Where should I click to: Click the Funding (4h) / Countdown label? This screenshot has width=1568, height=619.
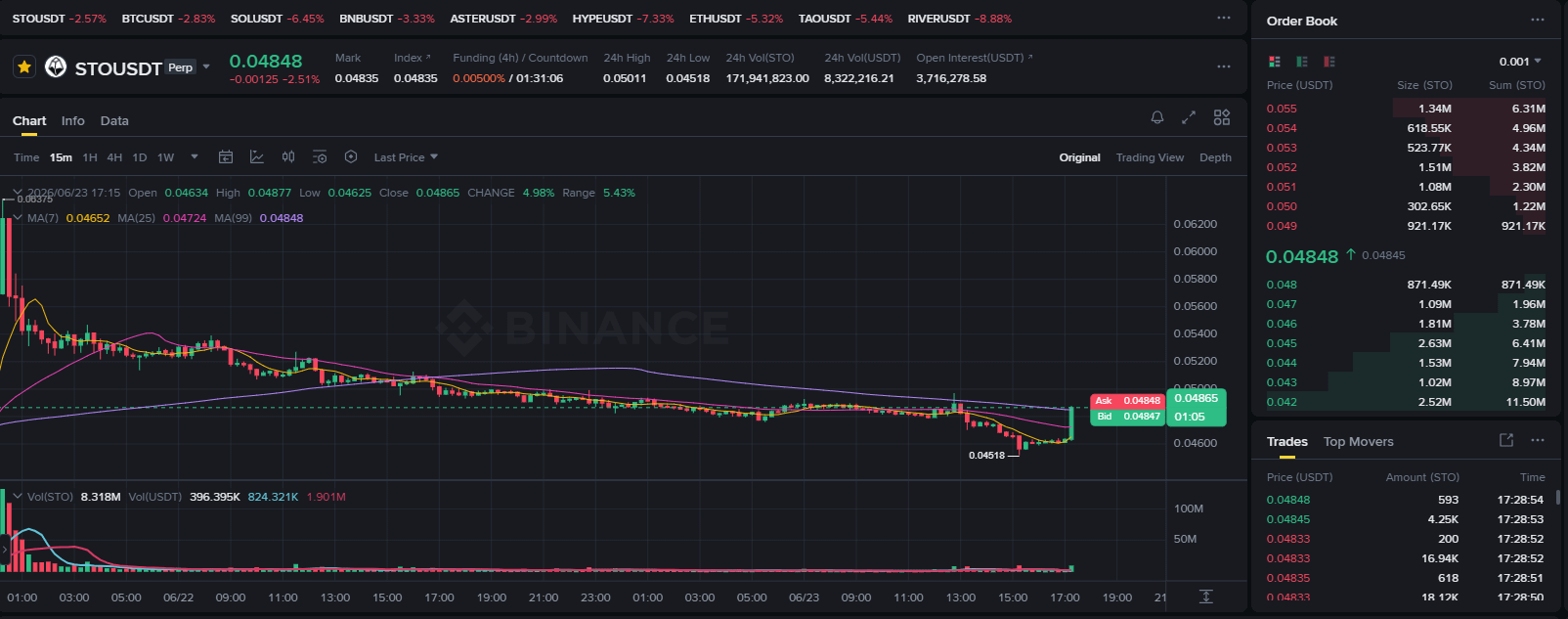[520, 58]
